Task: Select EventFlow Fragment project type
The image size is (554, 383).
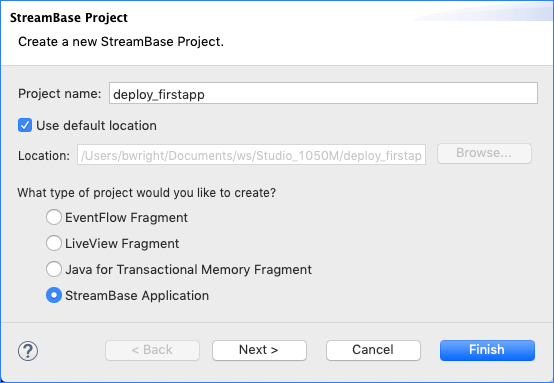Action: (54, 217)
